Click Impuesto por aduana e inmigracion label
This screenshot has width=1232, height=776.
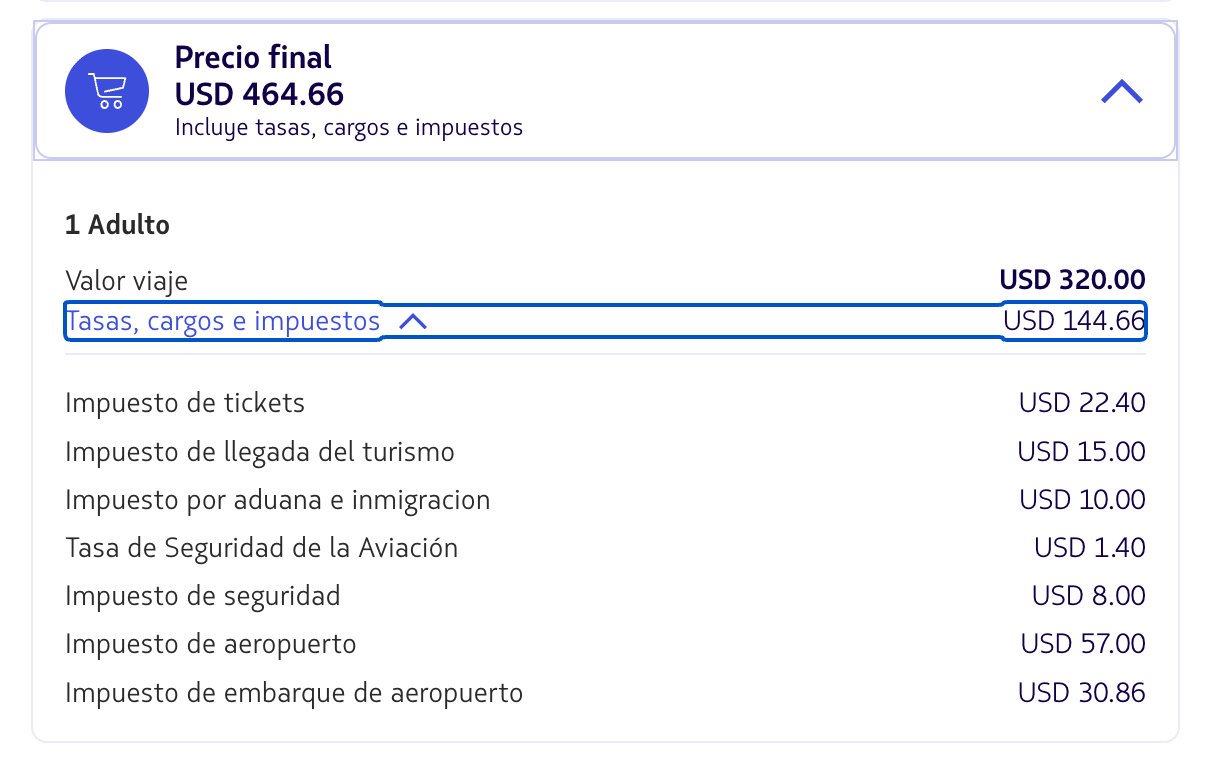pos(278,500)
